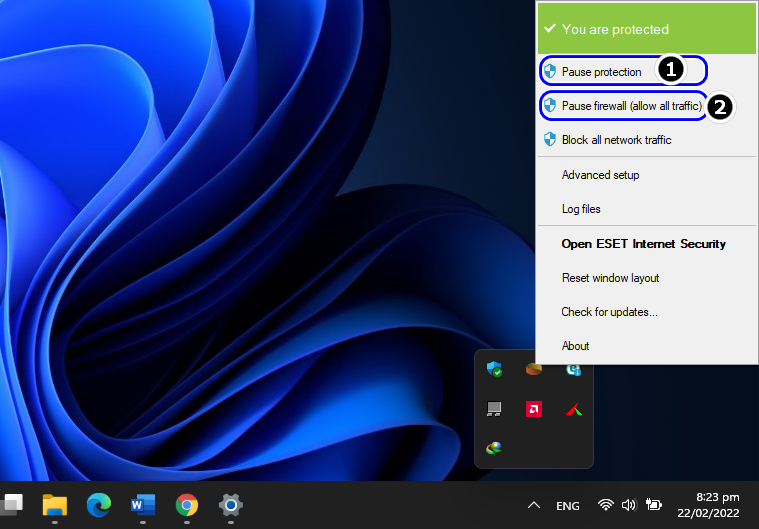Open Advanced setup from ESET menu
759x529 pixels.
647,175
